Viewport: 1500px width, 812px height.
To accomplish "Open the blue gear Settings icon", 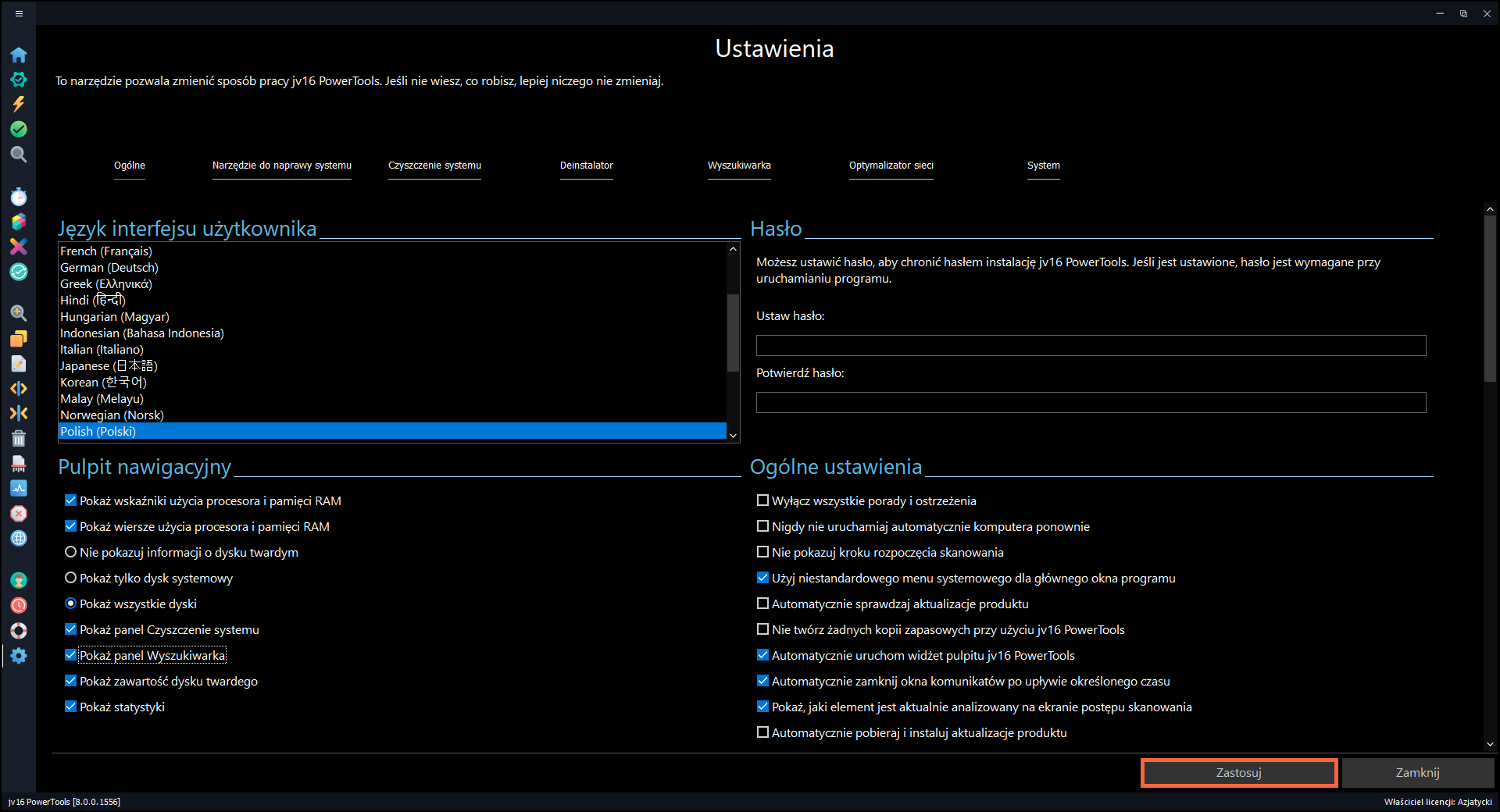I will coord(19,656).
